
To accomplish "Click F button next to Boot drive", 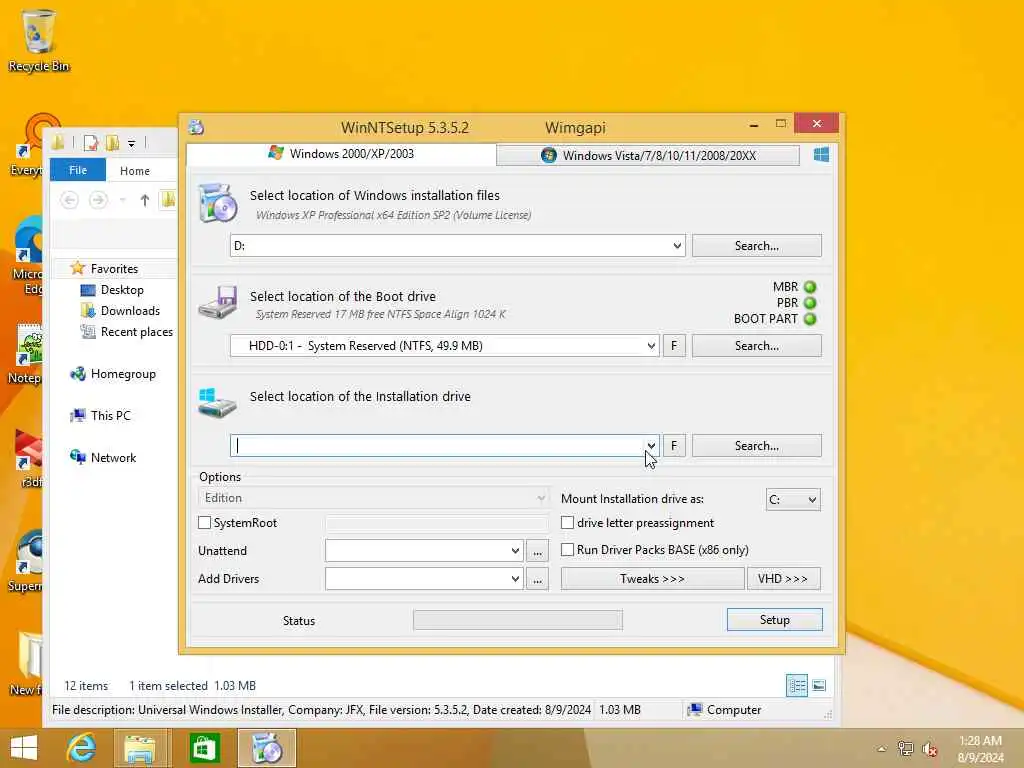I will 674,345.
